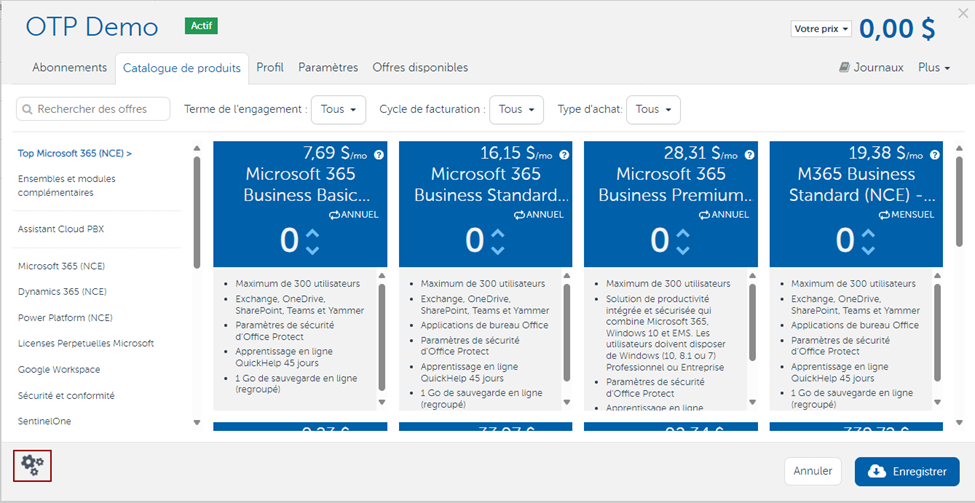
Task: Close the dialog with the X icon
Action: coord(963,13)
